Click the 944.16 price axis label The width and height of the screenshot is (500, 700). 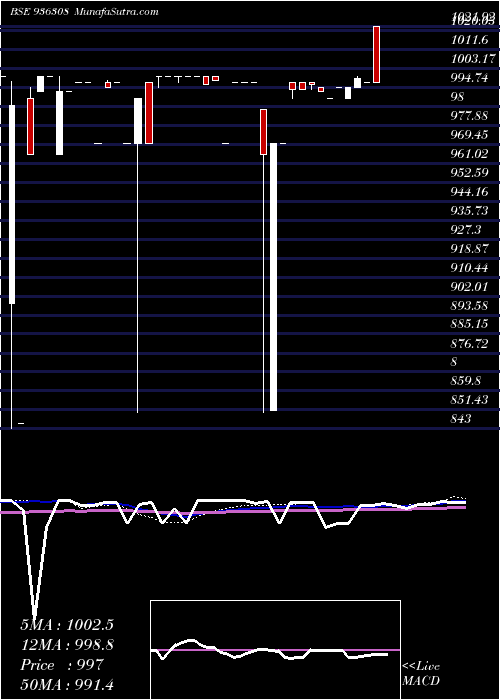469,192
